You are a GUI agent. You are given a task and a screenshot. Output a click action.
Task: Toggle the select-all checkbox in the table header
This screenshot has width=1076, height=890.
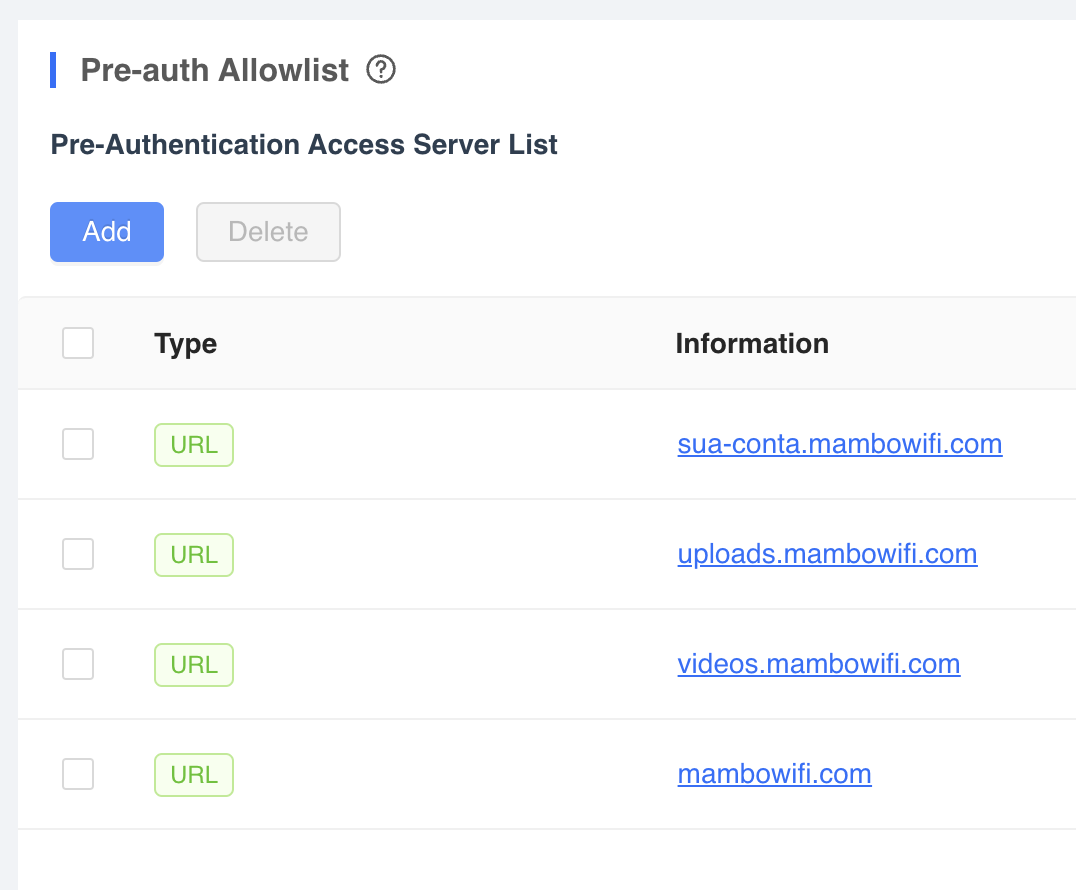[78, 343]
